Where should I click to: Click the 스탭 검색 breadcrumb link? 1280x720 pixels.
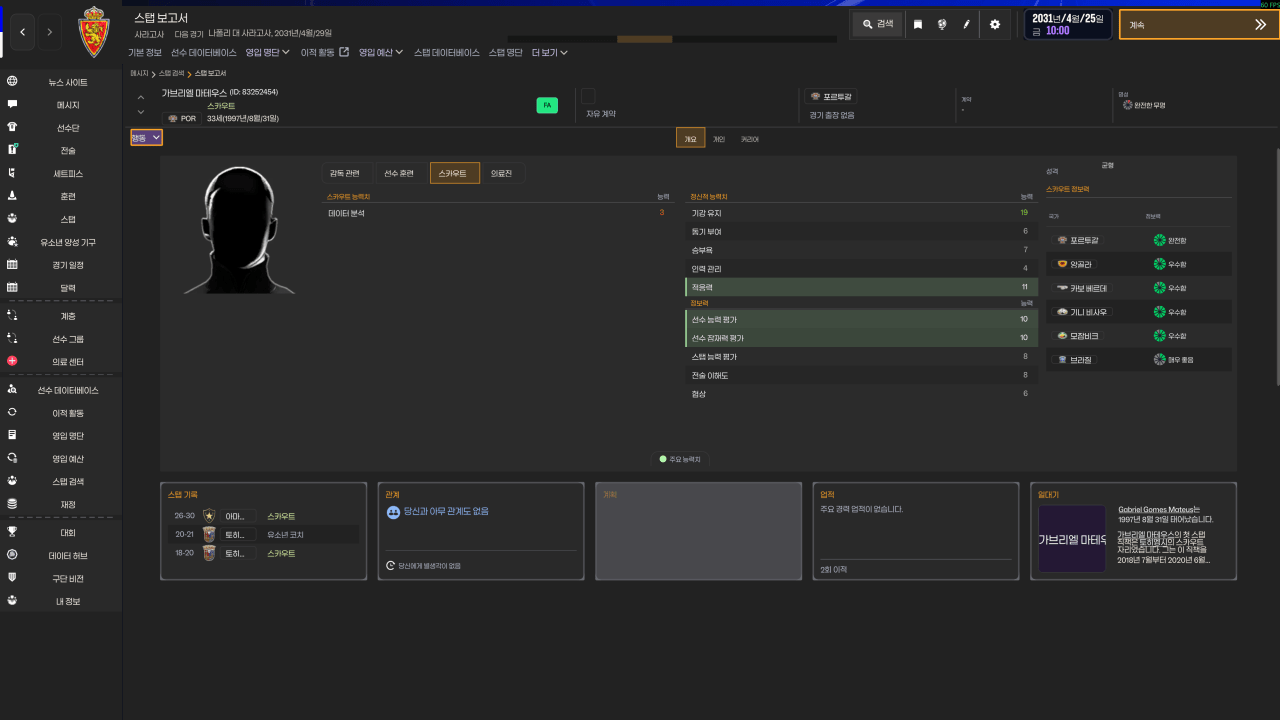pyautogui.click(x=172, y=74)
